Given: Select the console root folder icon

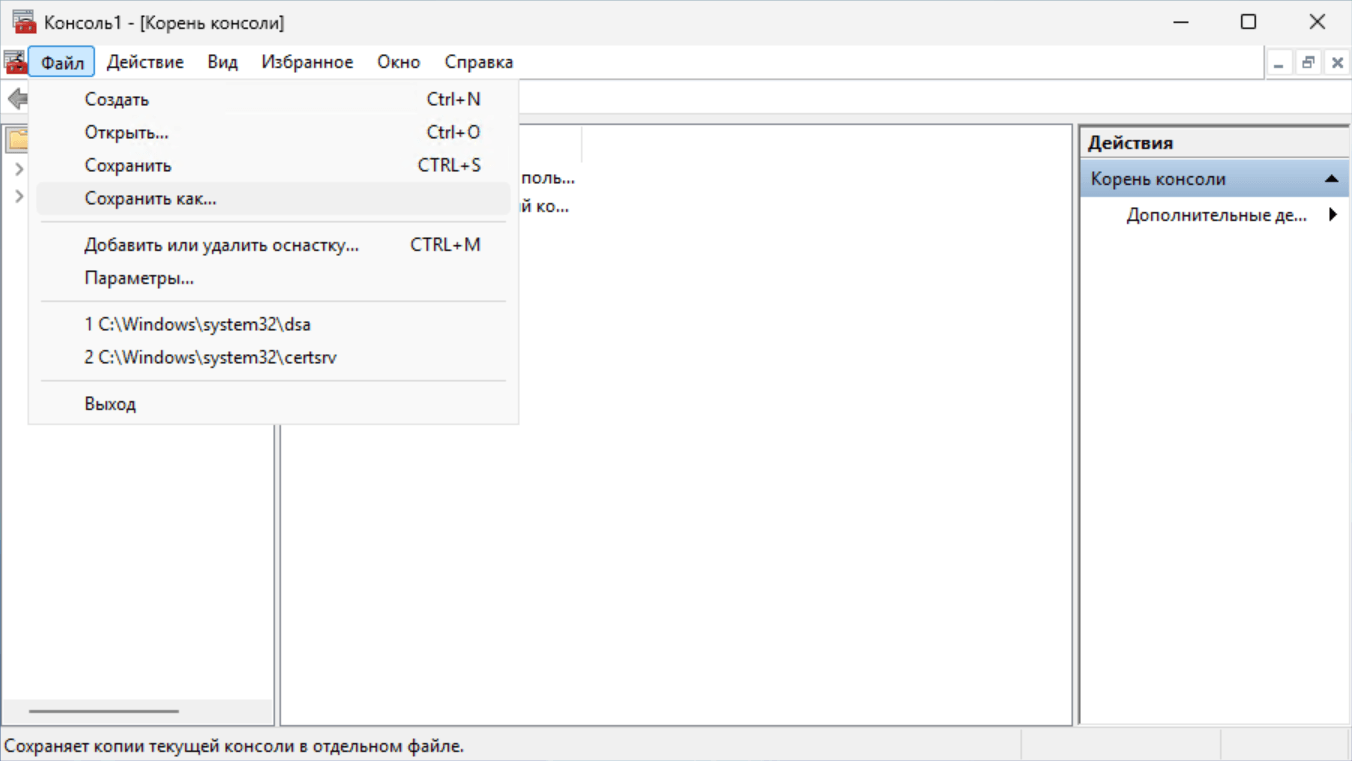Looking at the screenshot, I should [17, 139].
